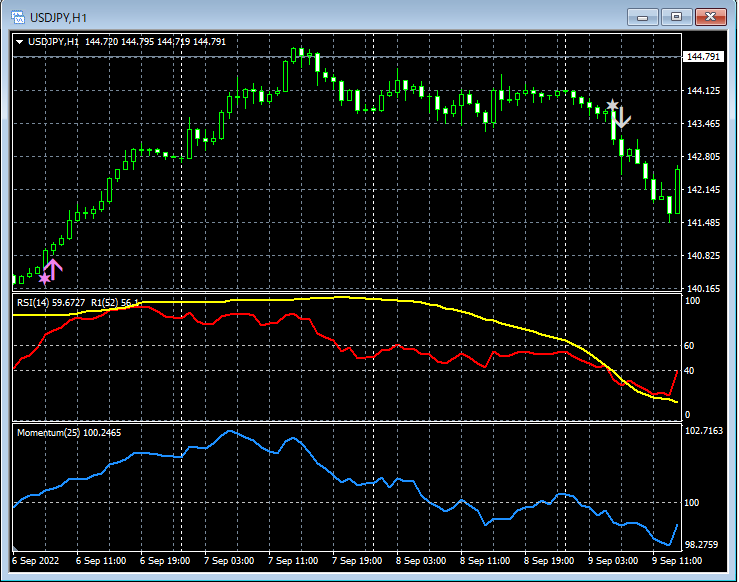The image size is (739, 582).
Task: Click the RSI scale value 100
Action: (692, 301)
